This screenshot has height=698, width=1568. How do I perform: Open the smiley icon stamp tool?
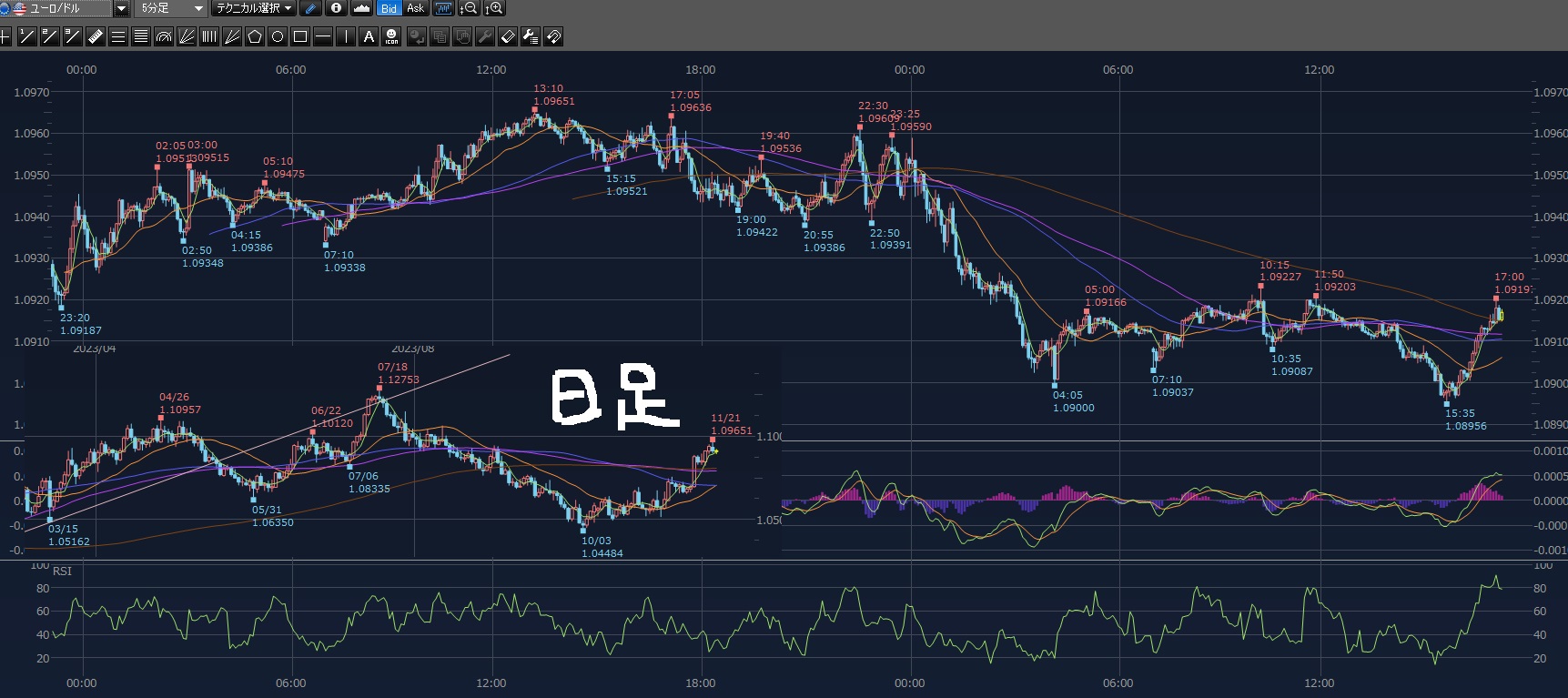(391, 36)
